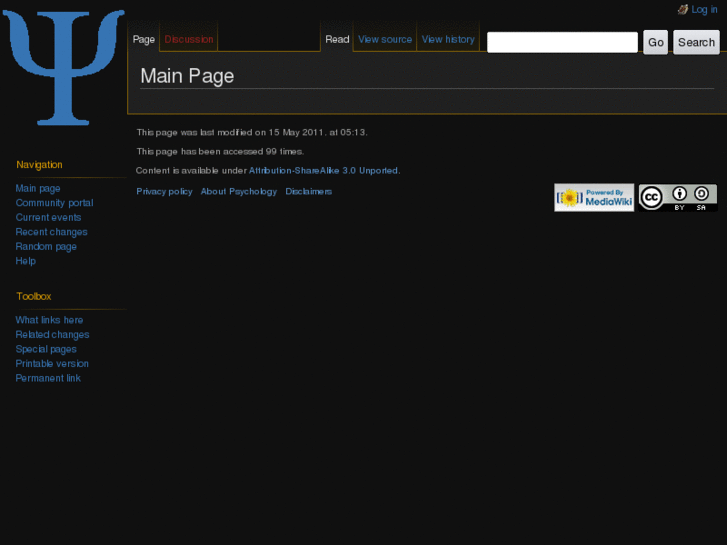Go to Current events
Image resolution: width=727 pixels, height=545 pixels.
click(x=48, y=217)
